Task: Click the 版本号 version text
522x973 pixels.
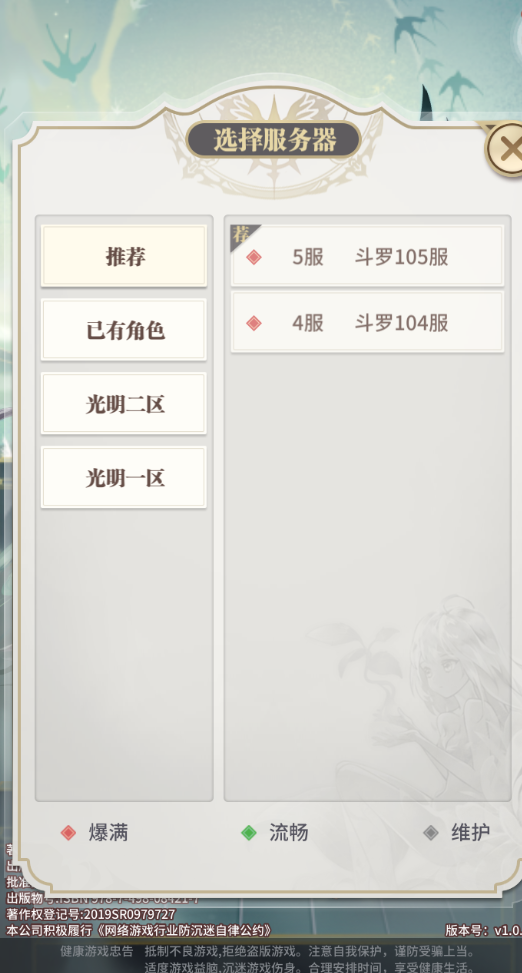Action: pyautogui.click(x=484, y=930)
